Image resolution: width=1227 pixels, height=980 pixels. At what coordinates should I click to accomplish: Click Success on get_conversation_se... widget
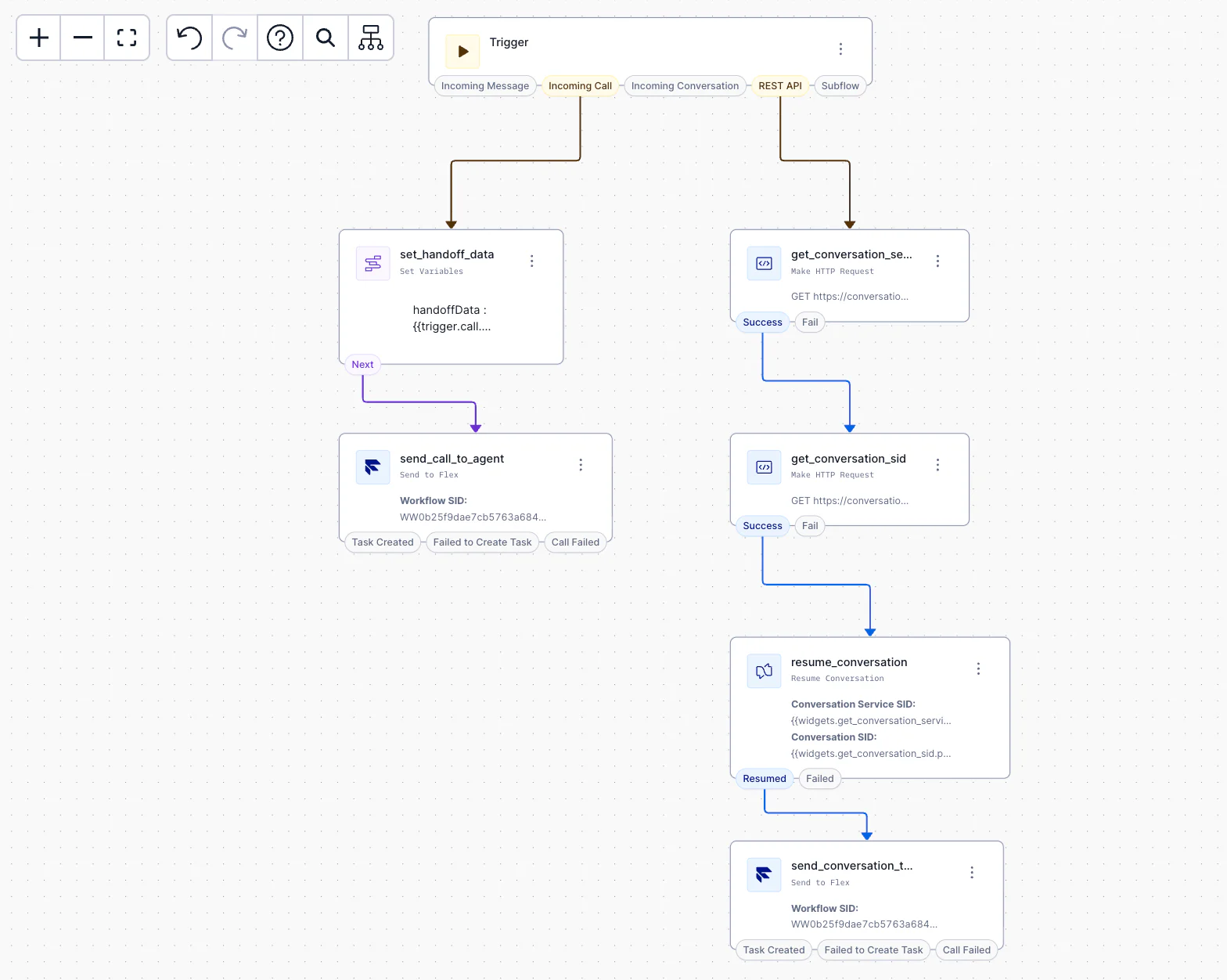pos(762,322)
